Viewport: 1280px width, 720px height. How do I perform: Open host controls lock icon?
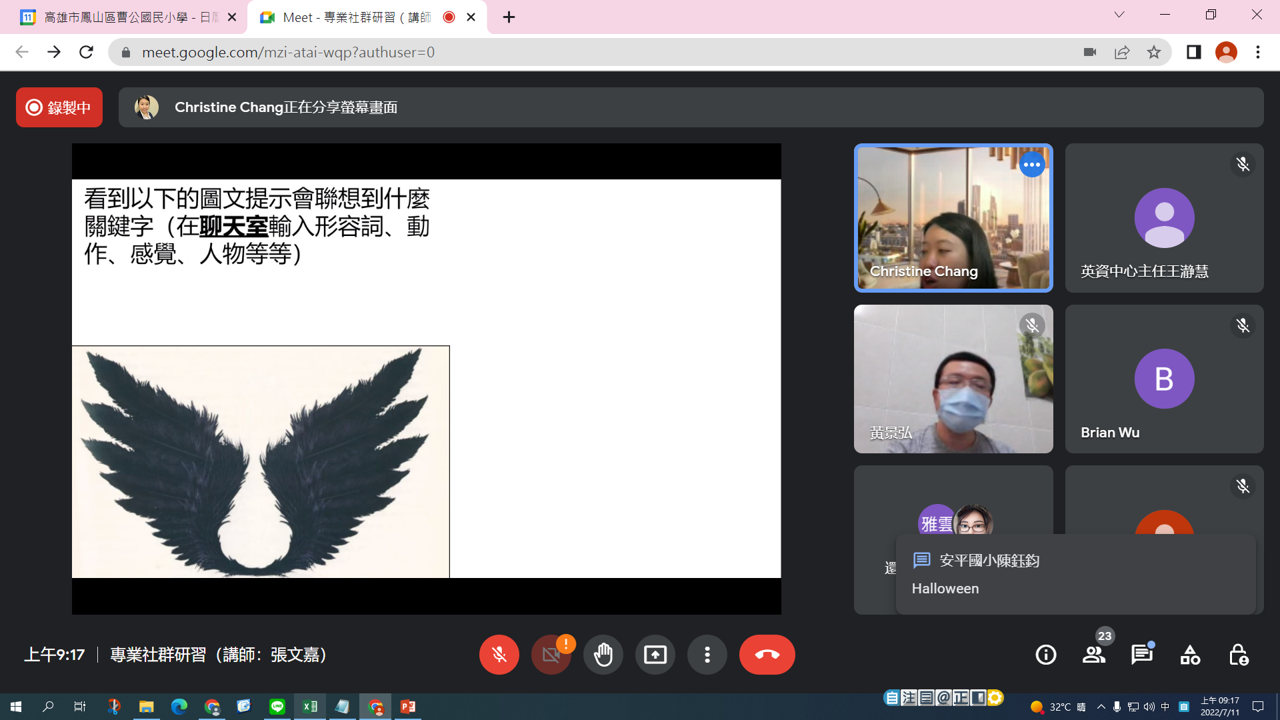(1238, 655)
